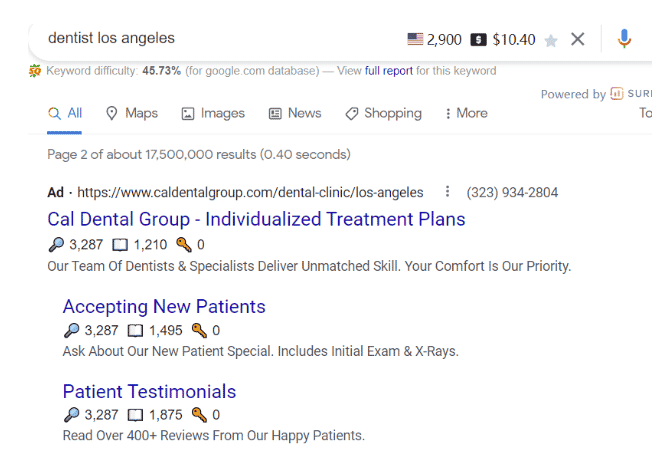This screenshot has width=672, height=460.
Task: Expand the More search options menu
Action: click(x=466, y=113)
